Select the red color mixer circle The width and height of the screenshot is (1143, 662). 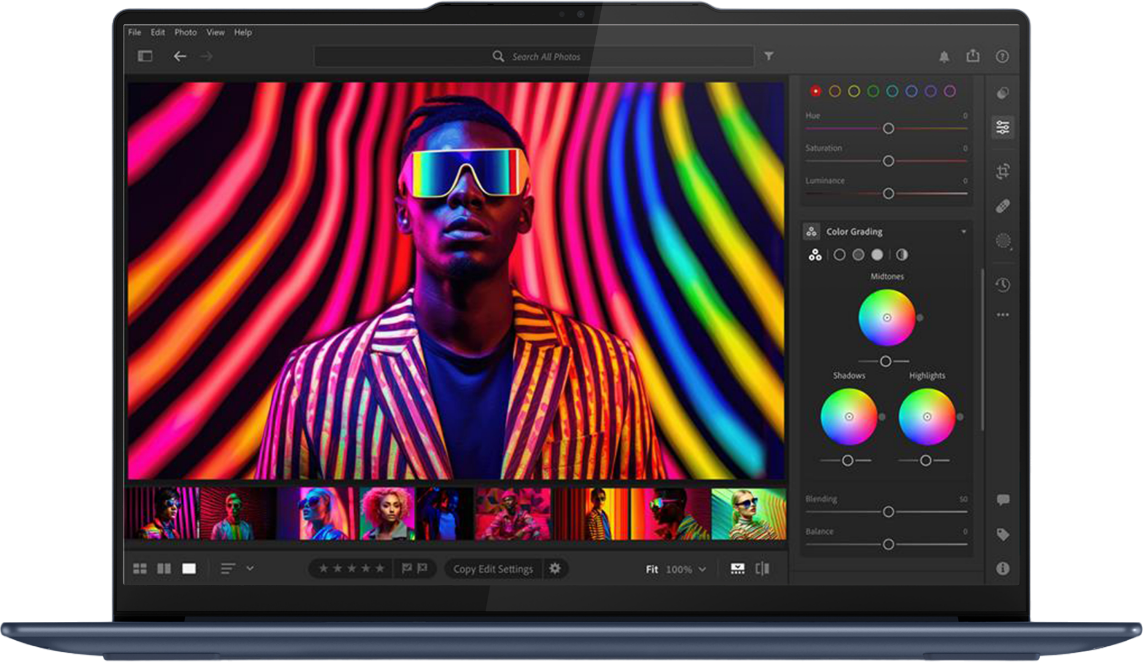coord(815,91)
